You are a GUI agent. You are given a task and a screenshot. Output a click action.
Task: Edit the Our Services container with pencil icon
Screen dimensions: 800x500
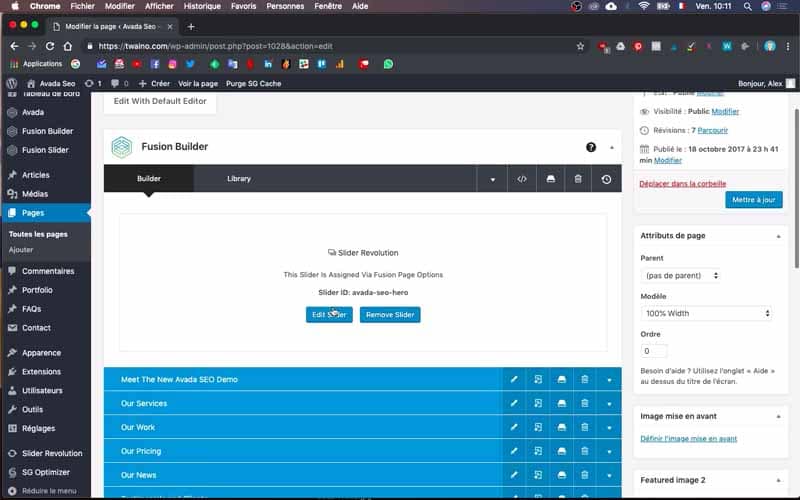click(514, 404)
